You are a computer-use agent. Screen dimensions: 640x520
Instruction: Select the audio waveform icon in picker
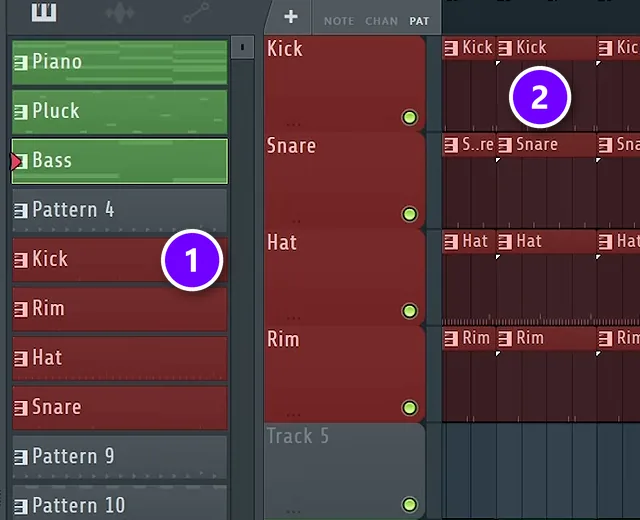pos(120,13)
